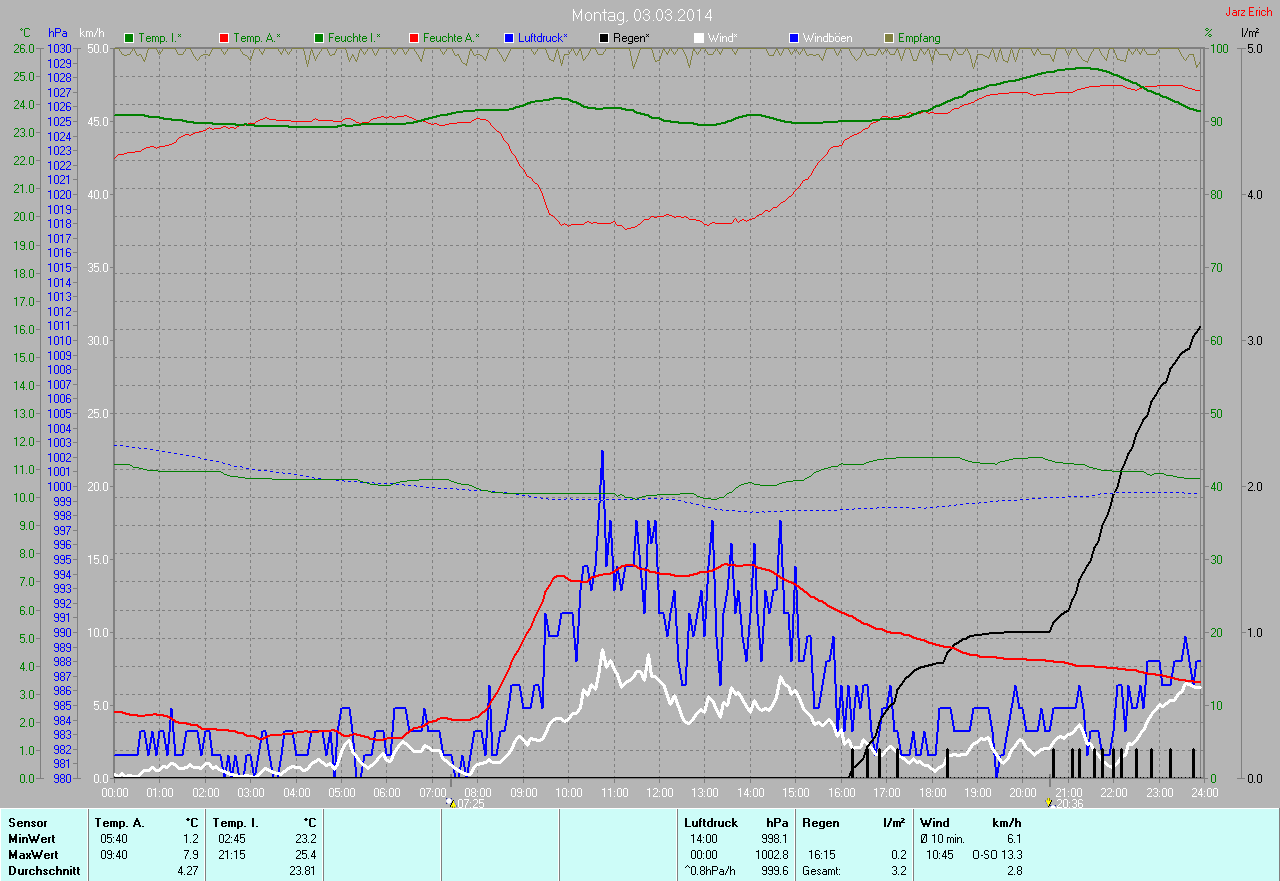Click the olive Empfang legend square

click(889, 38)
